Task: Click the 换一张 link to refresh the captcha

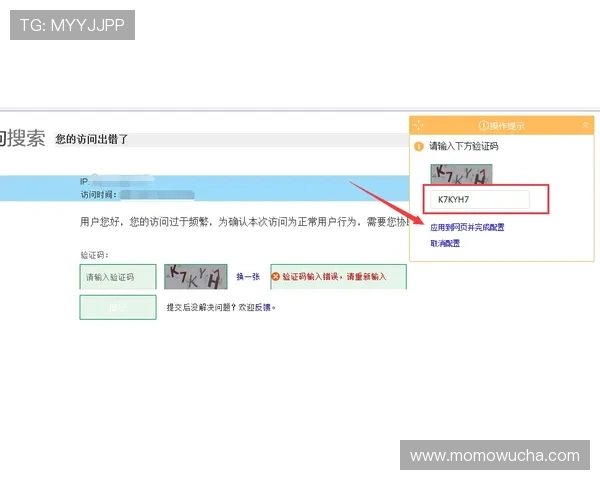Action: pyautogui.click(x=248, y=276)
